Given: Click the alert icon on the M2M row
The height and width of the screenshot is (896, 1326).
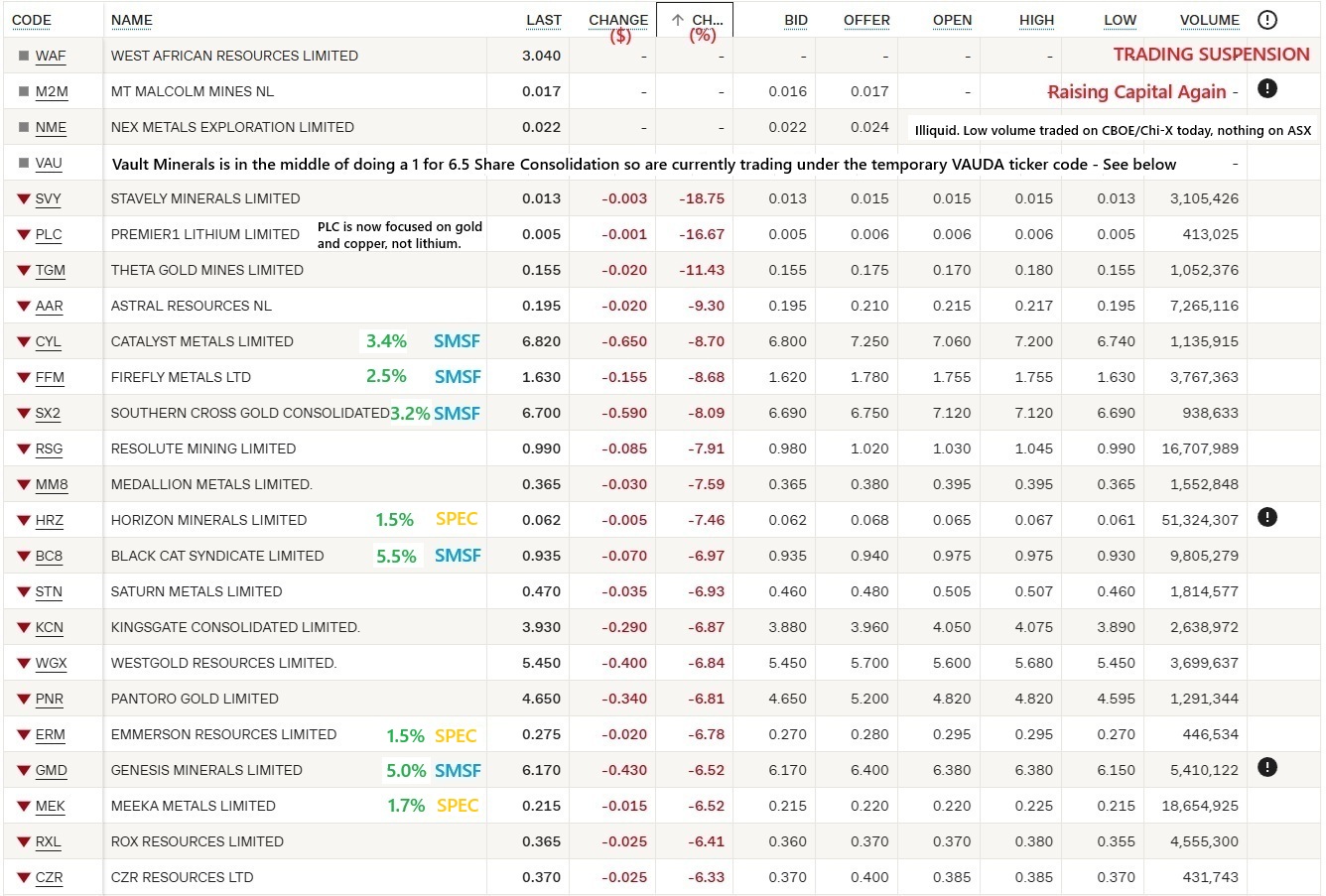Looking at the screenshot, I should [1266, 89].
